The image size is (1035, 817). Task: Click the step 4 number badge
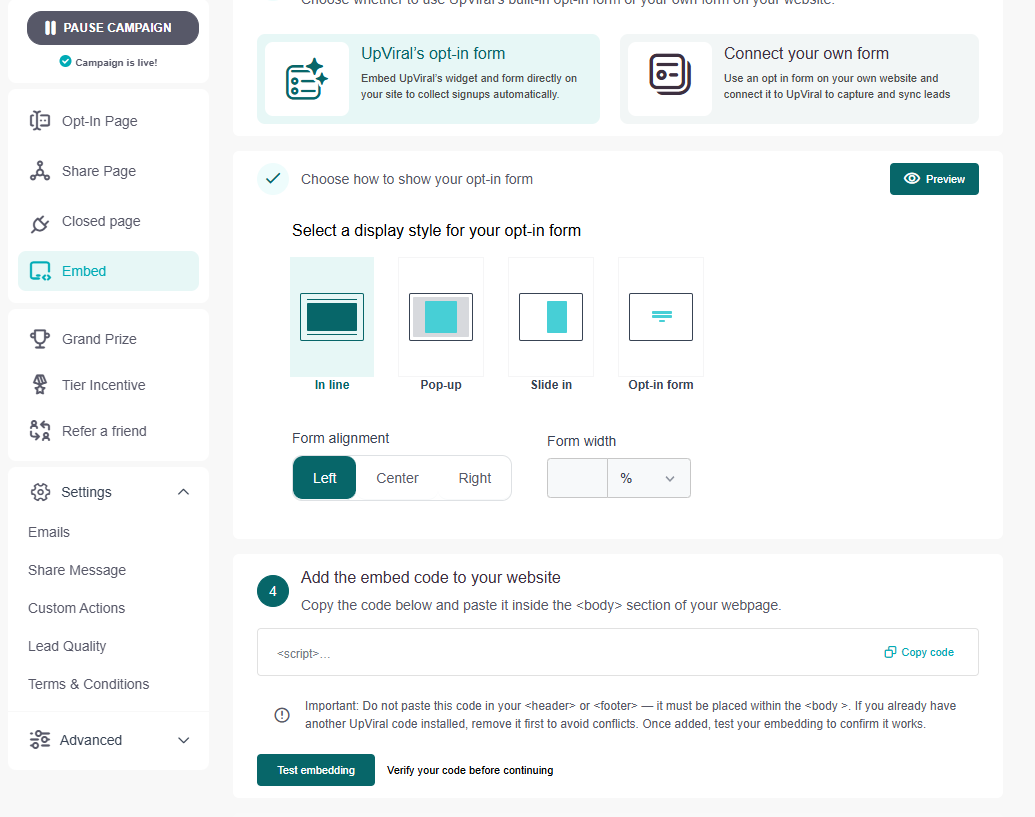coord(273,591)
